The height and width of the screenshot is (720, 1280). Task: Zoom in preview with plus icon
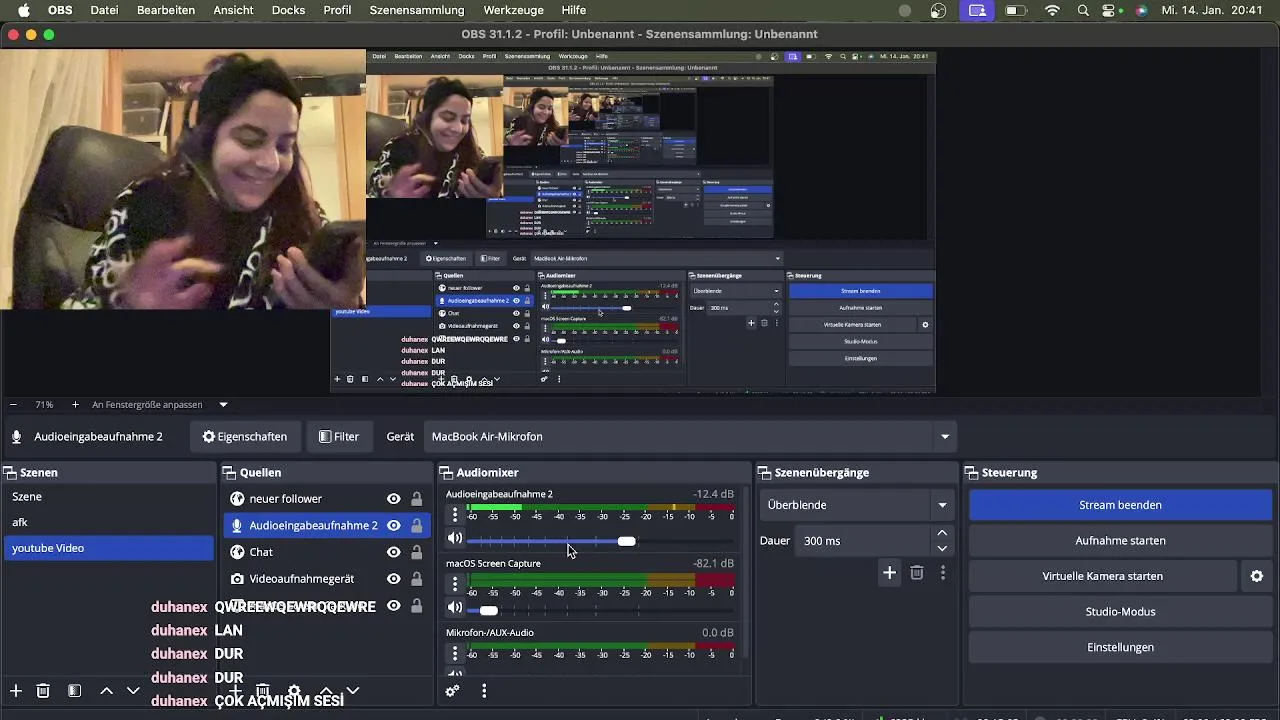tap(75, 405)
